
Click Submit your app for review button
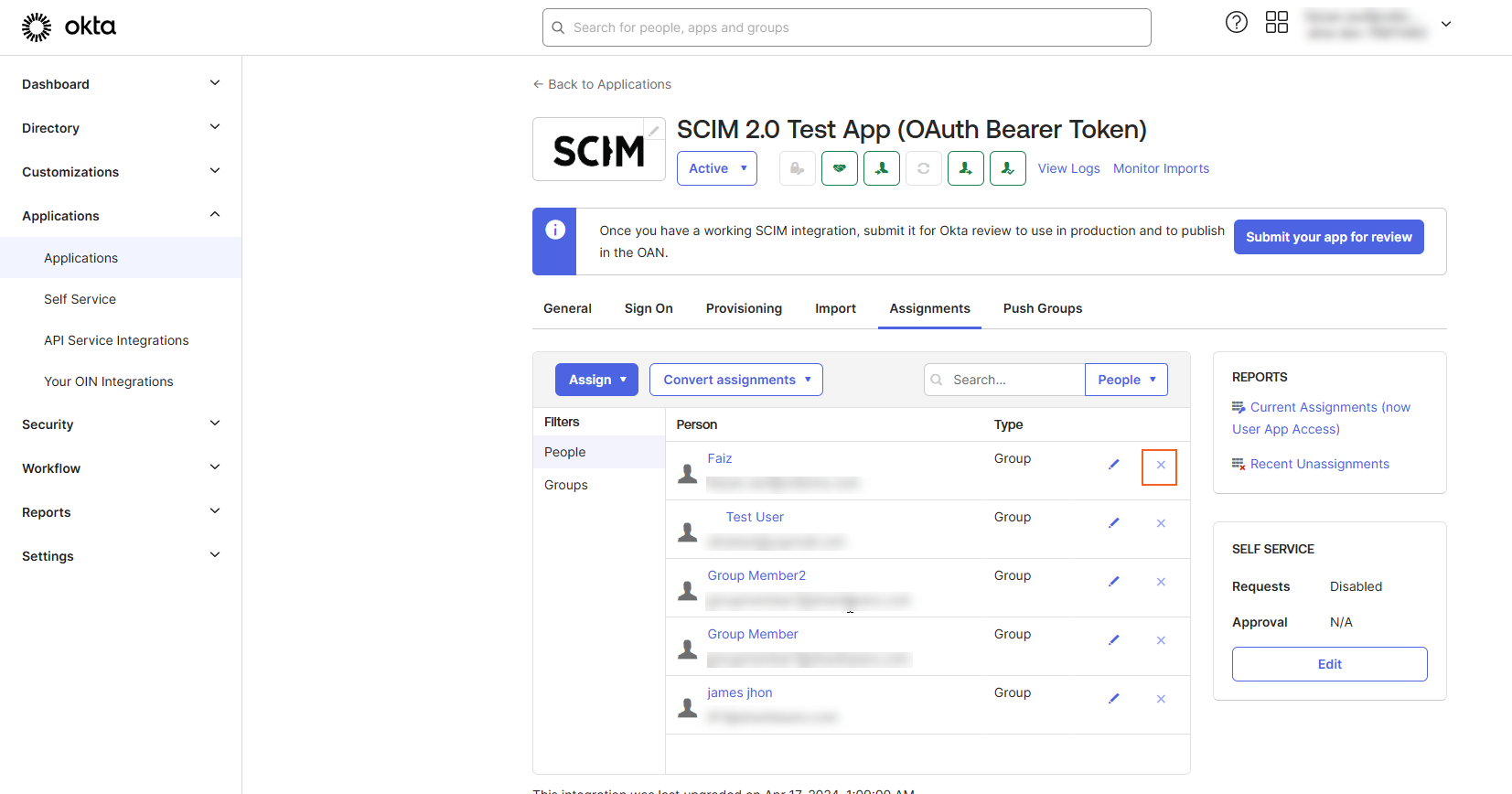(1328, 237)
